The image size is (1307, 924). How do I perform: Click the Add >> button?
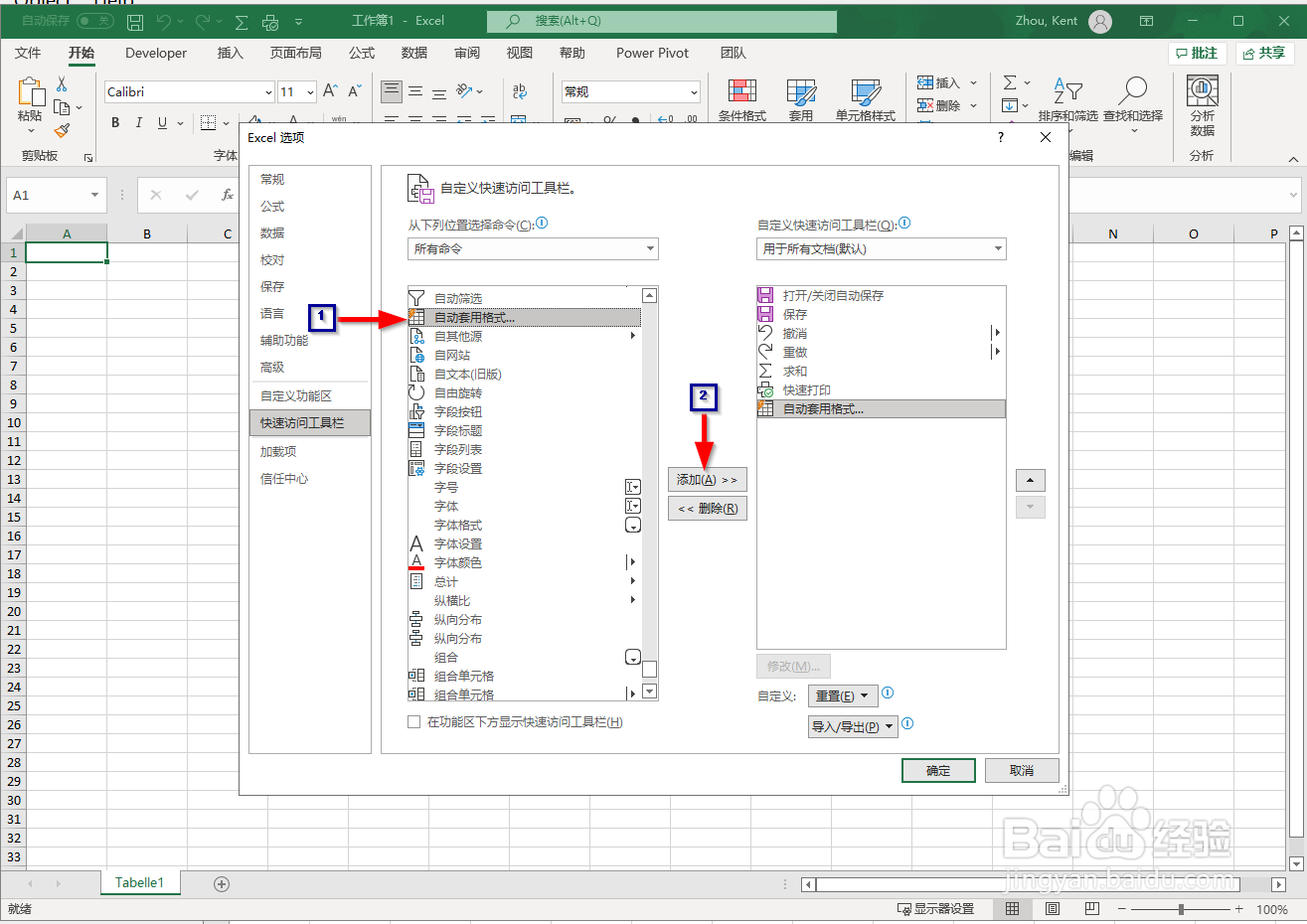(x=707, y=480)
